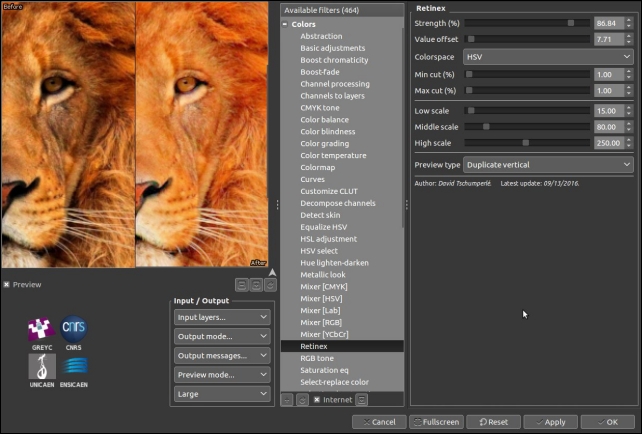Click the ENSICAEN logo
642x434 pixels.
coord(75,366)
